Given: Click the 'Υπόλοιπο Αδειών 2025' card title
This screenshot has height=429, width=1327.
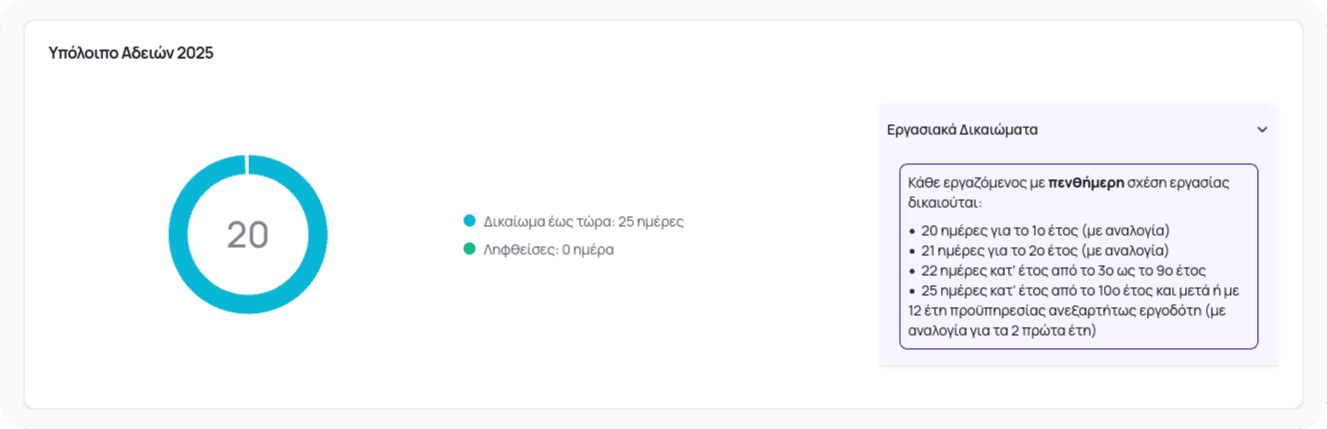Looking at the screenshot, I should pyautogui.click(x=131, y=53).
